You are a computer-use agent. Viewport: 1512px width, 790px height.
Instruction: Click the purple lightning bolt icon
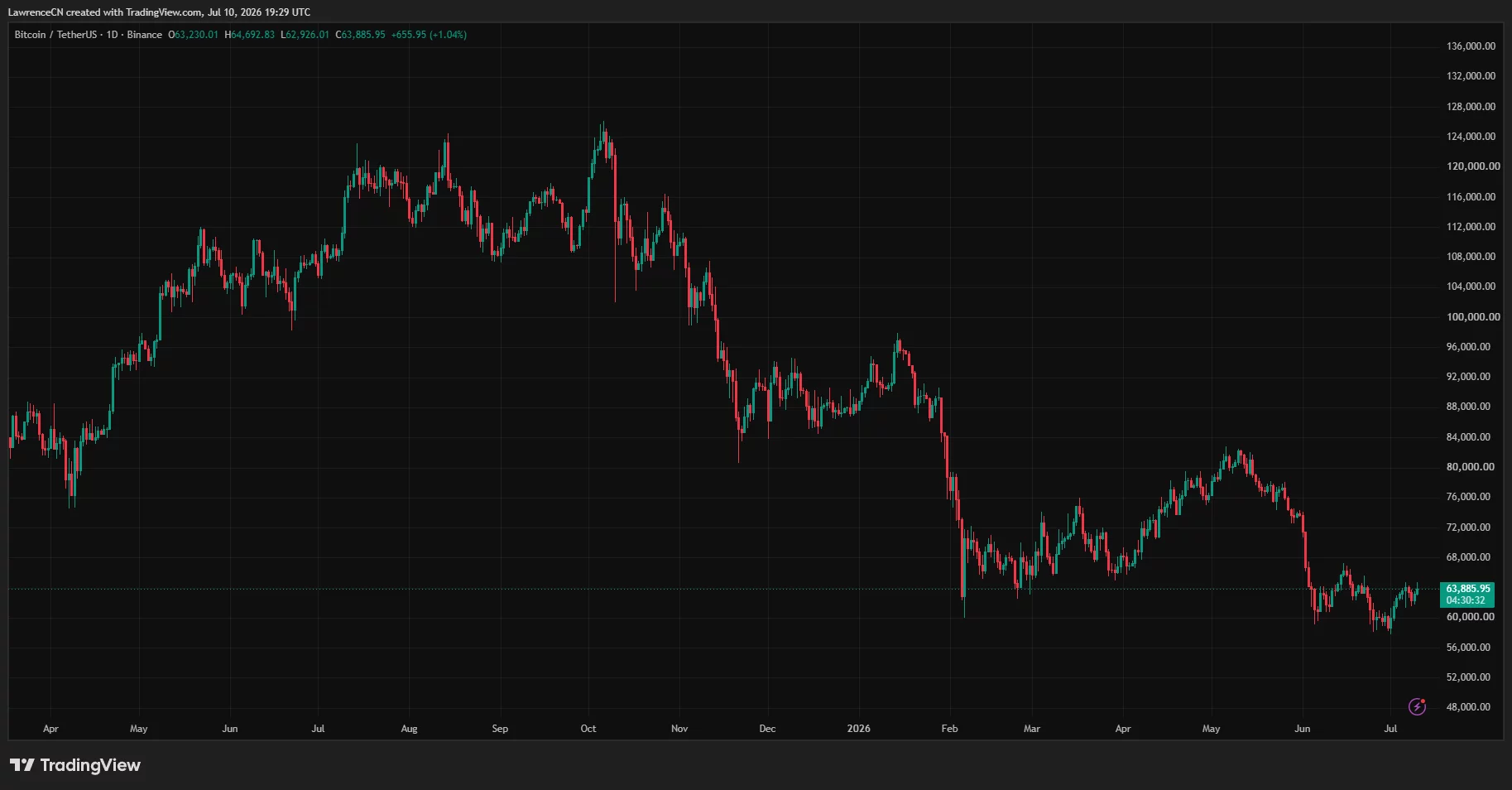(x=1417, y=706)
